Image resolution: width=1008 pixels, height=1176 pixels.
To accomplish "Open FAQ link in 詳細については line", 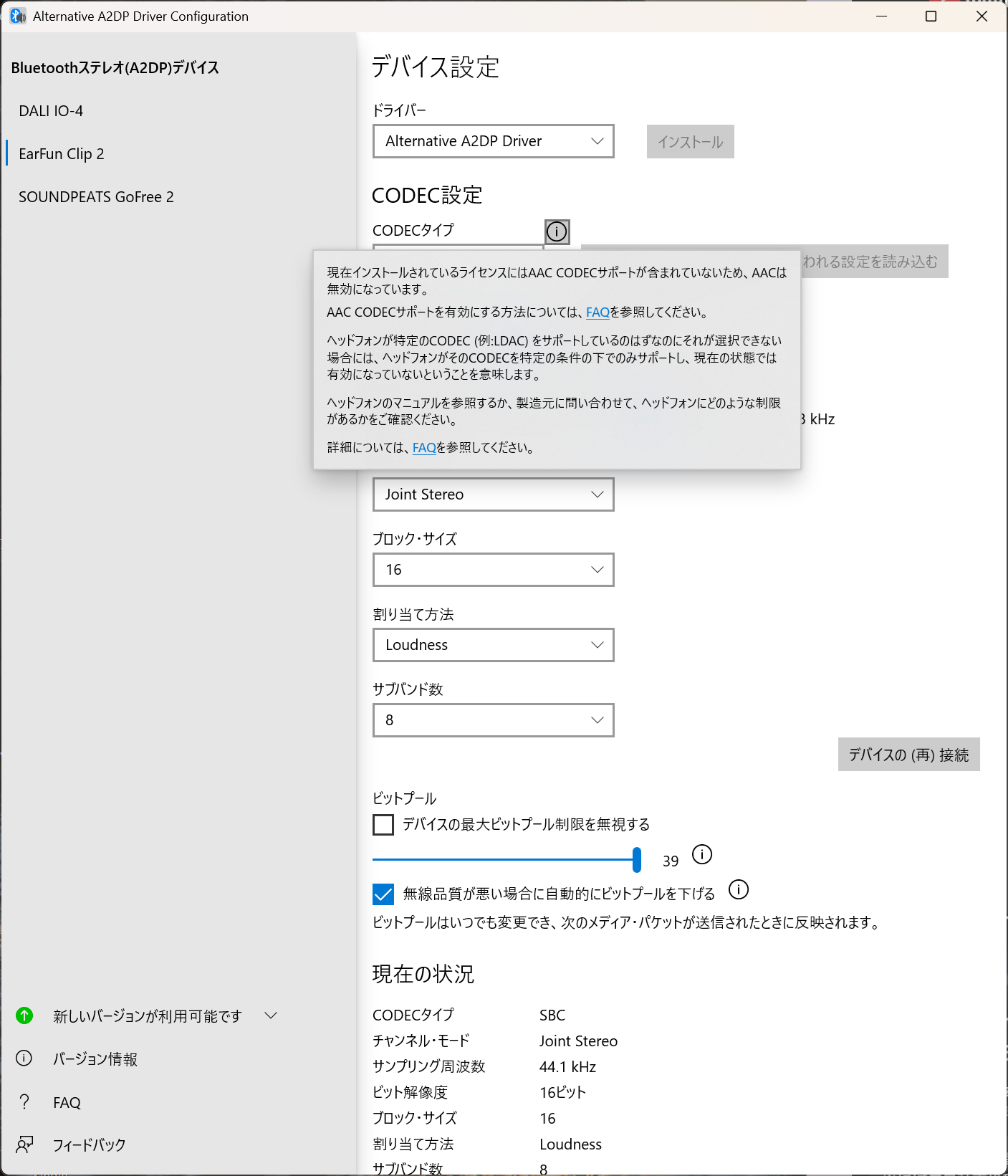I will point(424,448).
